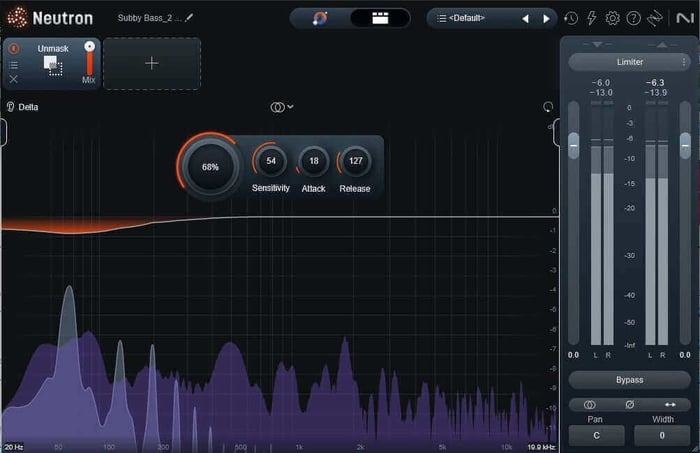The height and width of the screenshot is (453, 700).
Task: Click the reset circular arrow icon
Action: pyautogui.click(x=547, y=107)
